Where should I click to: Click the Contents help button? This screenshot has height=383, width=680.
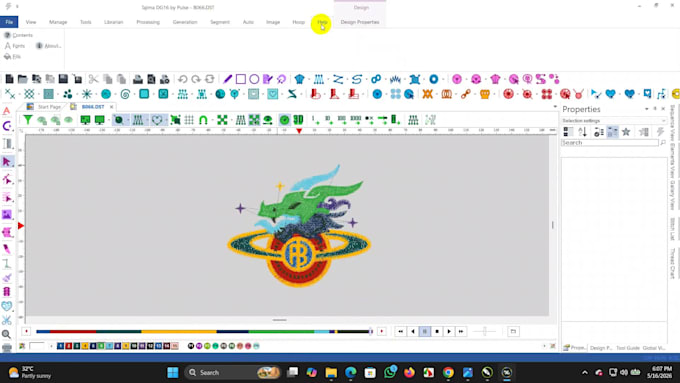tap(19, 35)
